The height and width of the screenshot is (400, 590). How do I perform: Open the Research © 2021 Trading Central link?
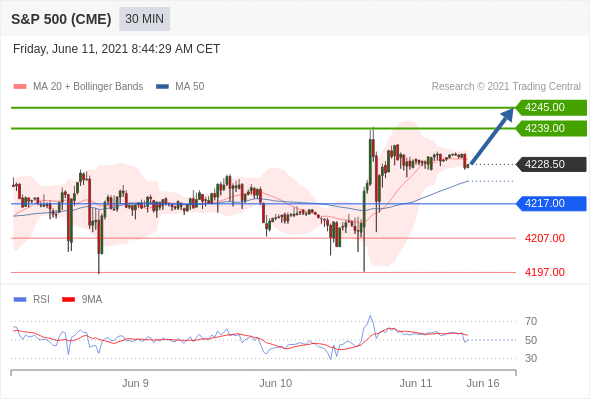(506, 87)
